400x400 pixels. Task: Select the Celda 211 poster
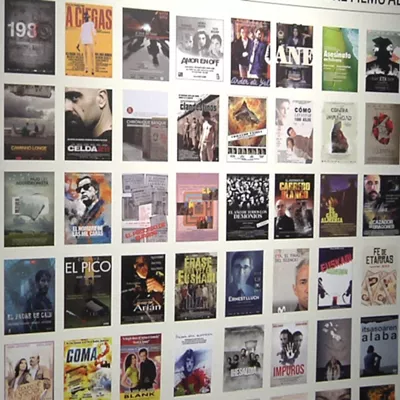(x=88, y=124)
